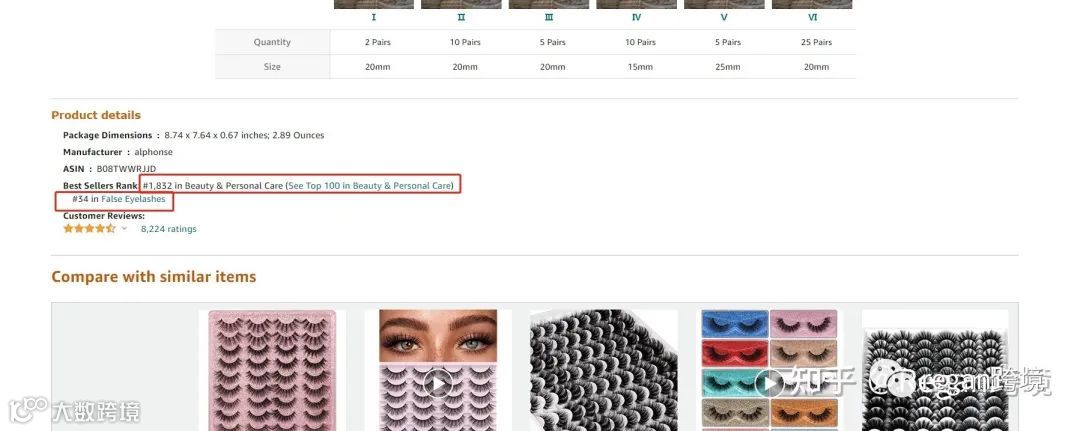This screenshot has width=1080, height=431.
Task: Select column II heading in comparison table
Action: tap(461, 18)
